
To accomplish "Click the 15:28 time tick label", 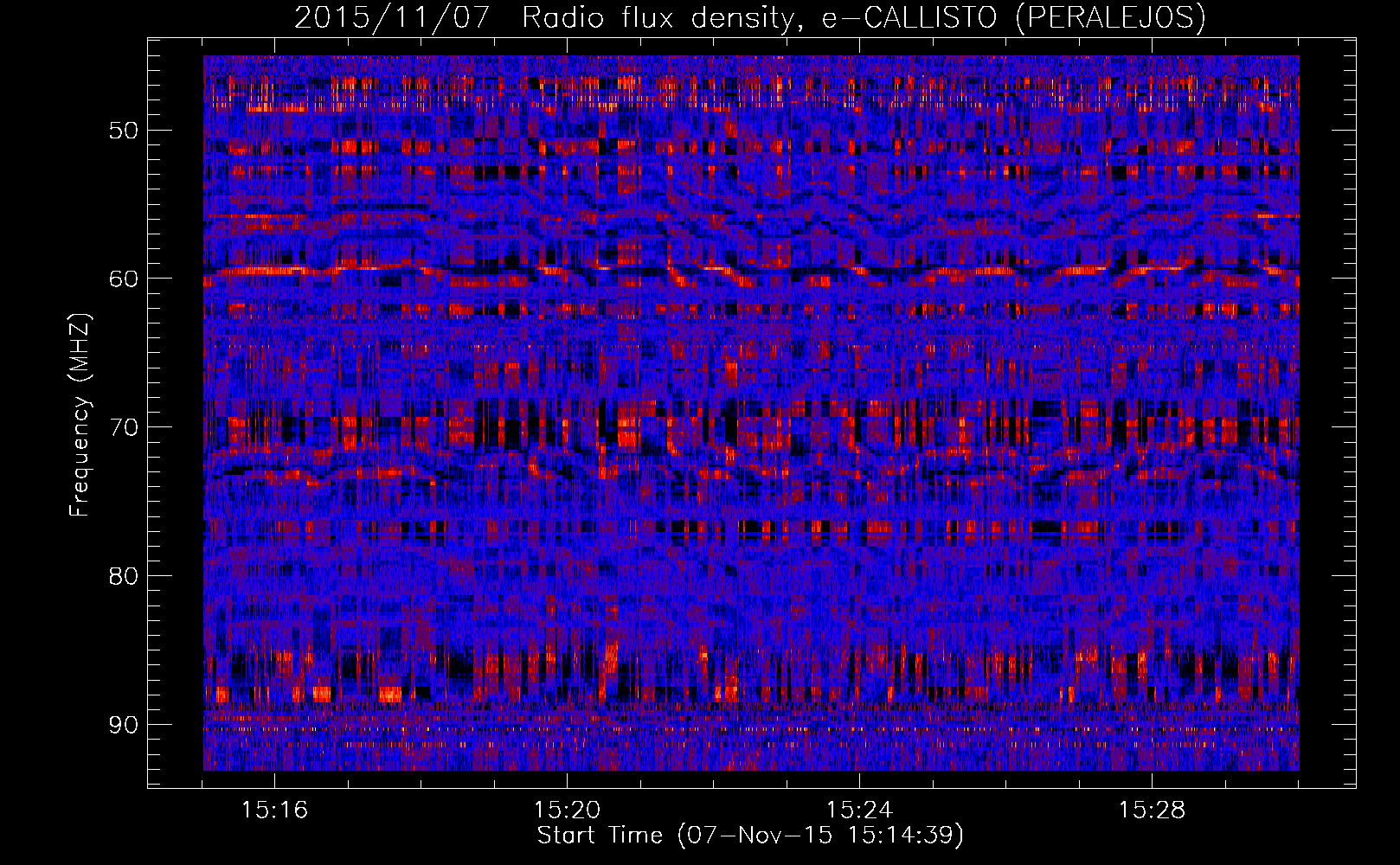I will tap(1152, 811).
